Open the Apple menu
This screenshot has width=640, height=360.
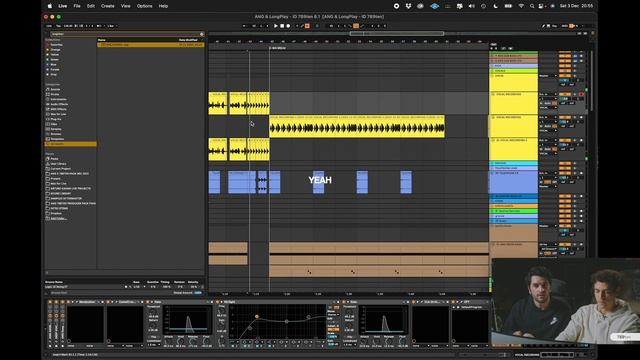tap(50, 6)
